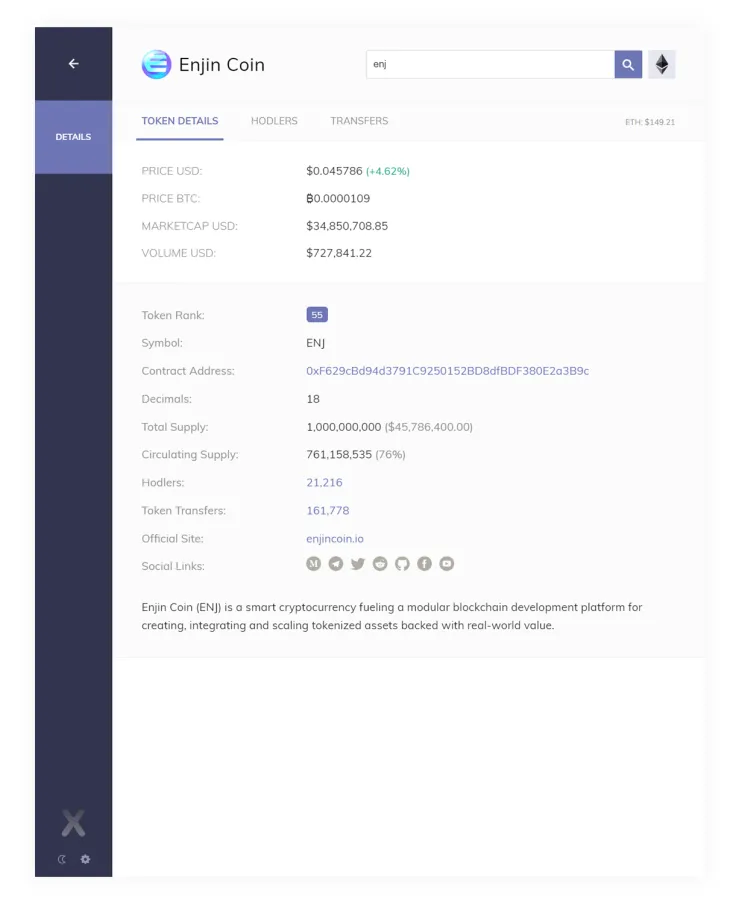Select the BTC price 0.0000109
Screen dimensions: 736x904
pos(338,198)
